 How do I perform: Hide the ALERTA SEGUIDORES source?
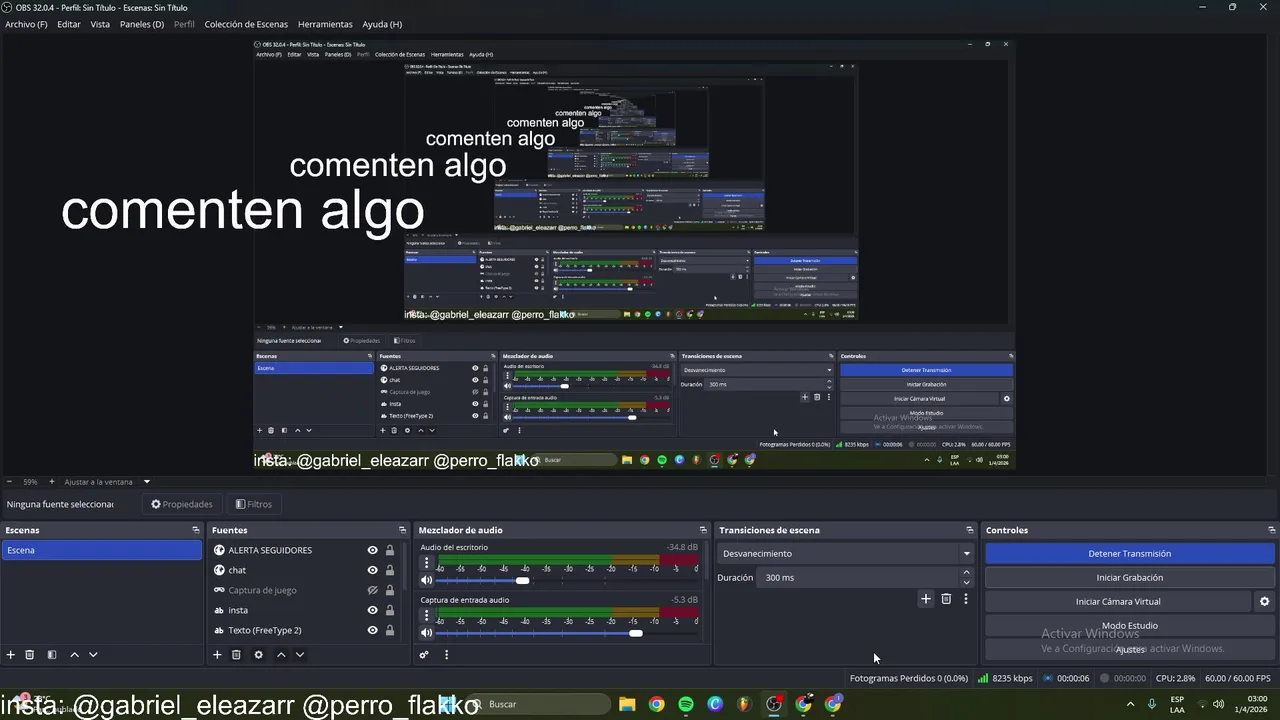373,550
